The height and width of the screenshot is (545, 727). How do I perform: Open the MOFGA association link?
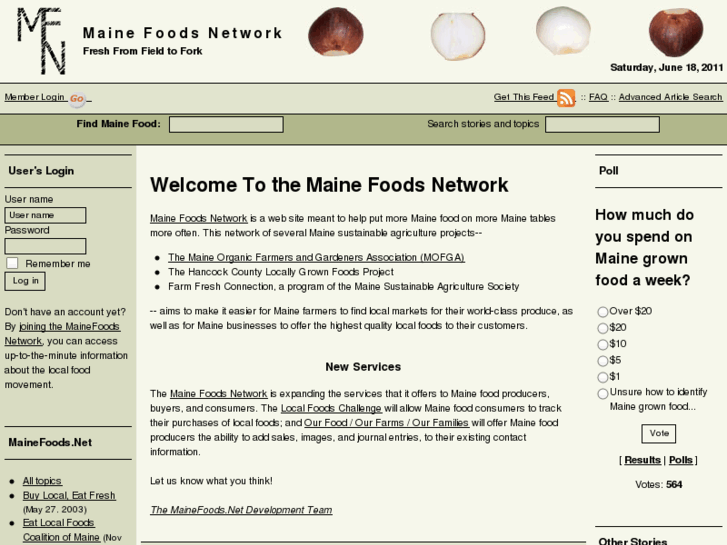click(x=316, y=257)
